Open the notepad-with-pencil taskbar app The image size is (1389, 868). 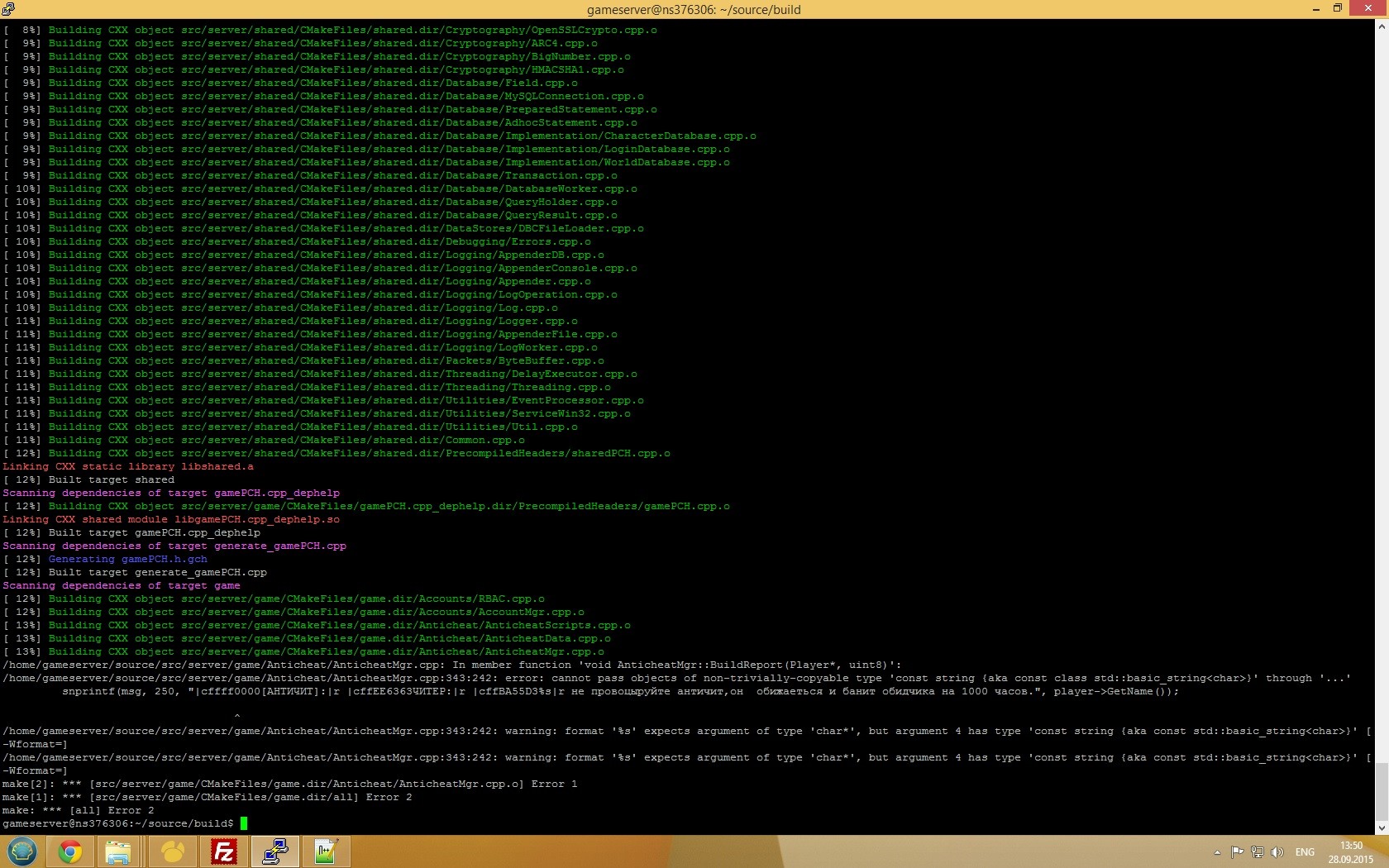click(x=326, y=851)
